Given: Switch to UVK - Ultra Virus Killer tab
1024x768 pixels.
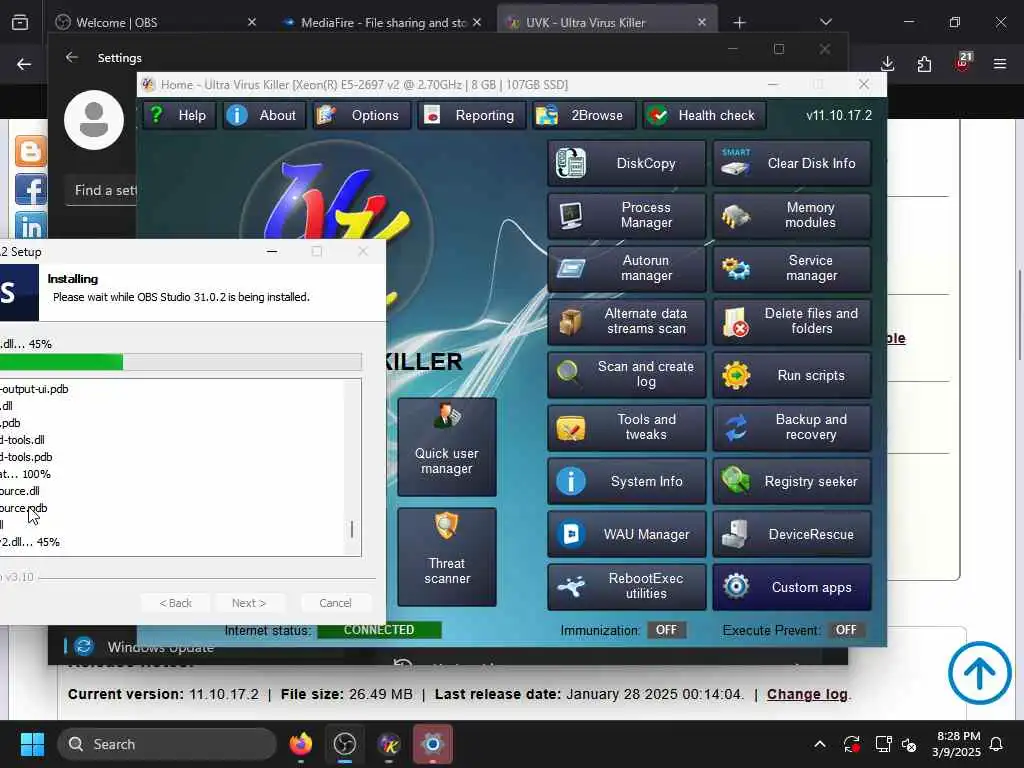Looking at the screenshot, I should pyautogui.click(x=607, y=22).
